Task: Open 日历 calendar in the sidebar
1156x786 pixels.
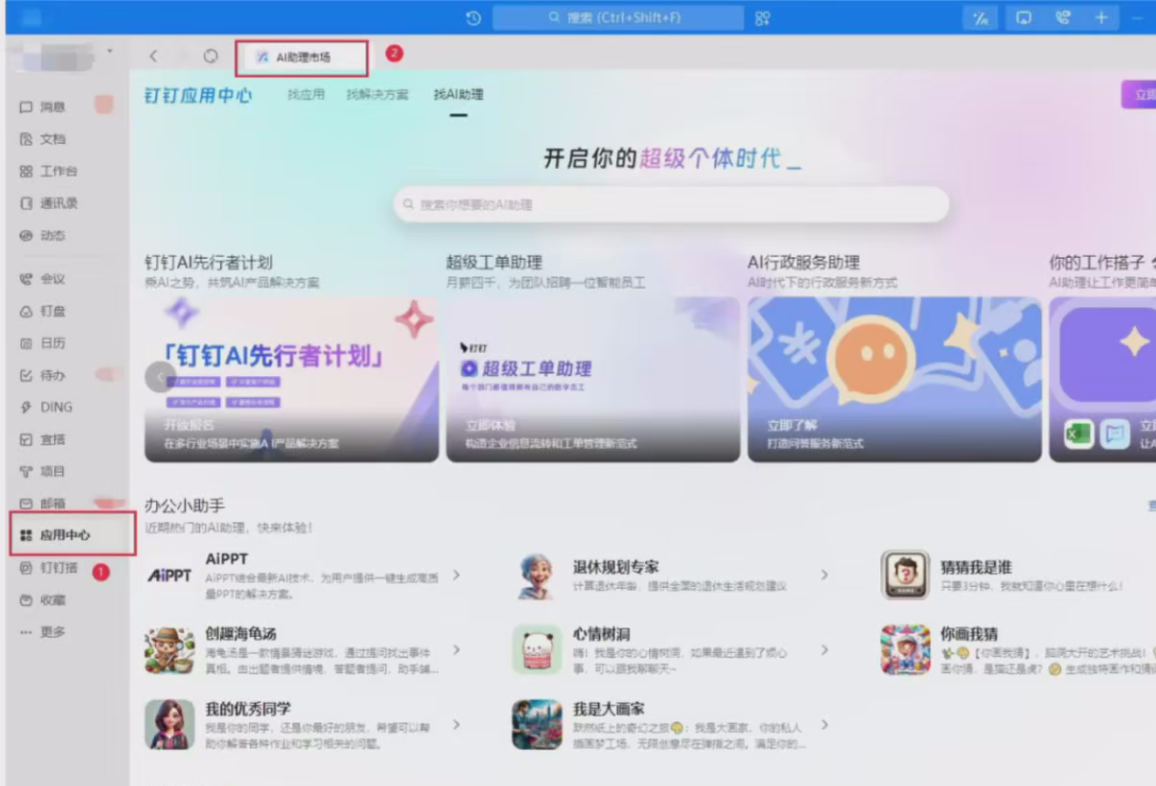Action: point(43,343)
